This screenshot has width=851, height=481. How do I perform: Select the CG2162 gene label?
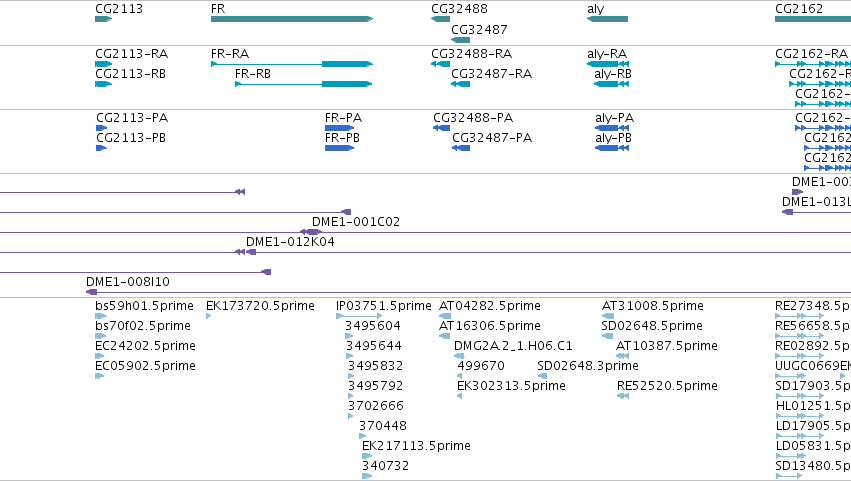pos(798,9)
